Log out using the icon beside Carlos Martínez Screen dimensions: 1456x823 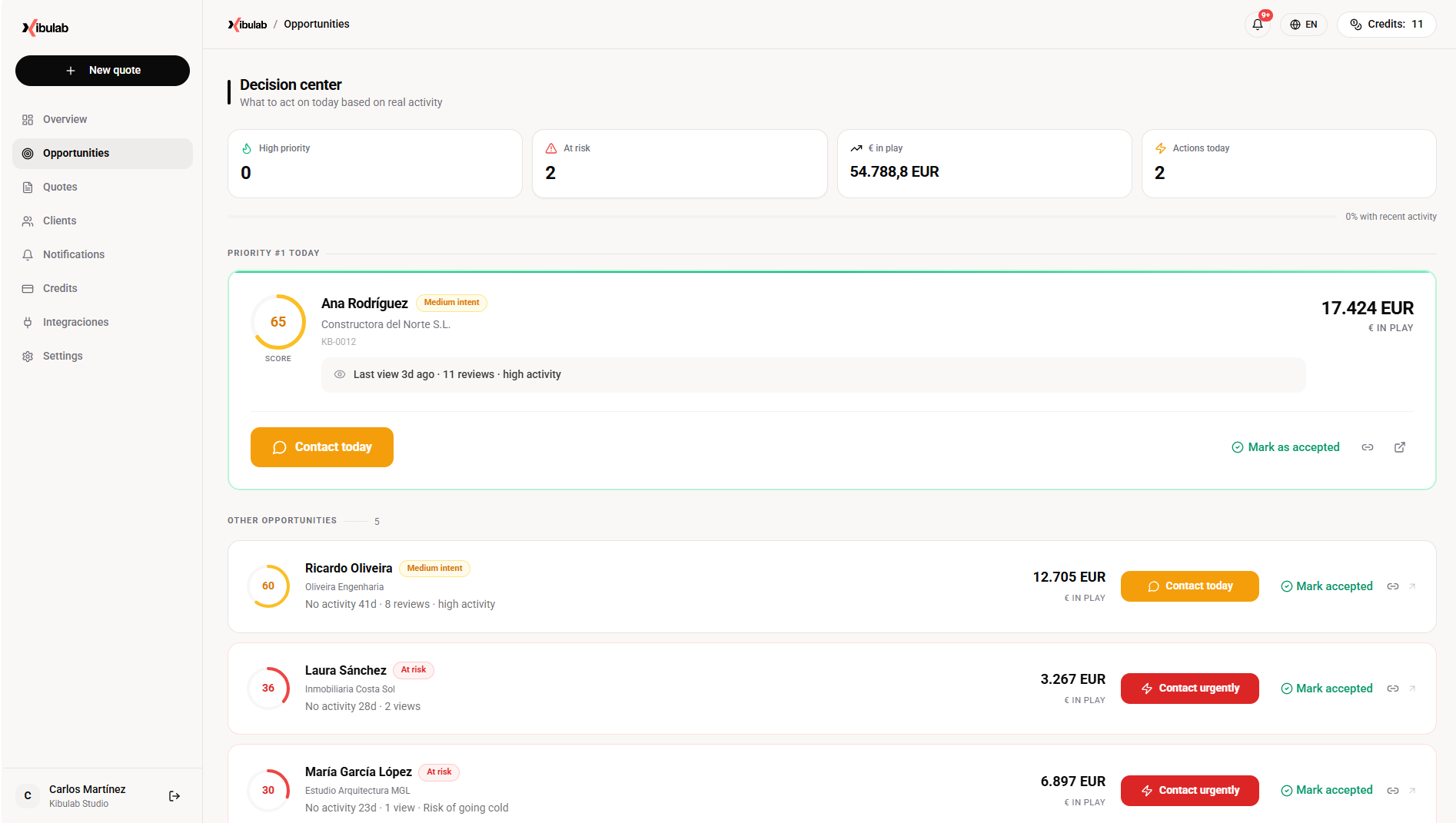click(x=174, y=795)
